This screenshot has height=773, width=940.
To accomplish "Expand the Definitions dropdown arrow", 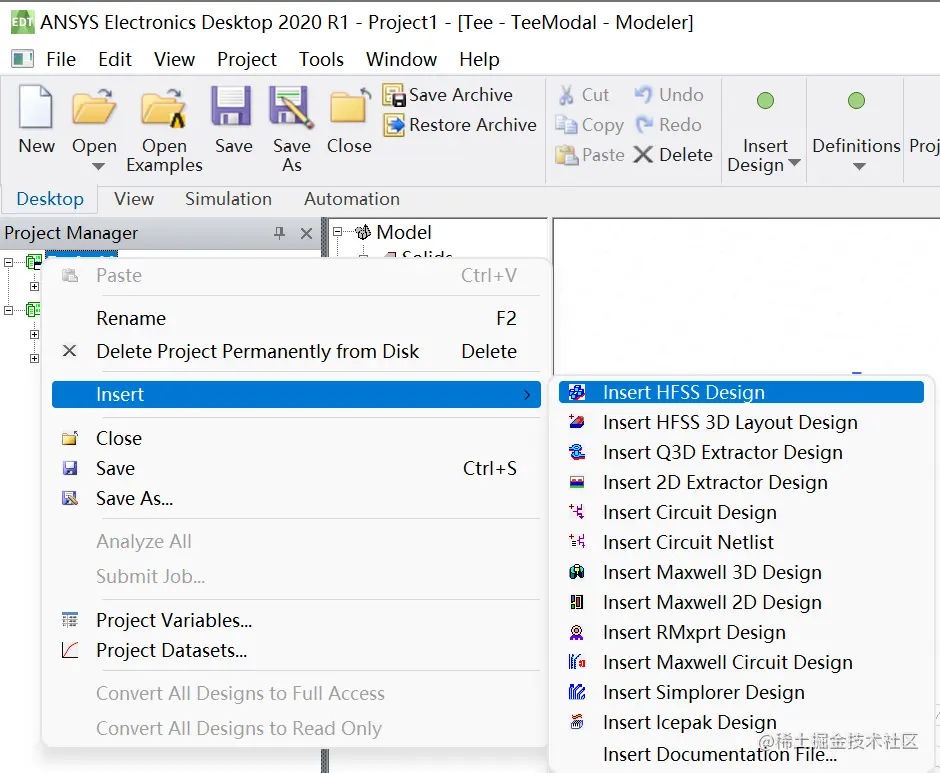I will click(859, 167).
